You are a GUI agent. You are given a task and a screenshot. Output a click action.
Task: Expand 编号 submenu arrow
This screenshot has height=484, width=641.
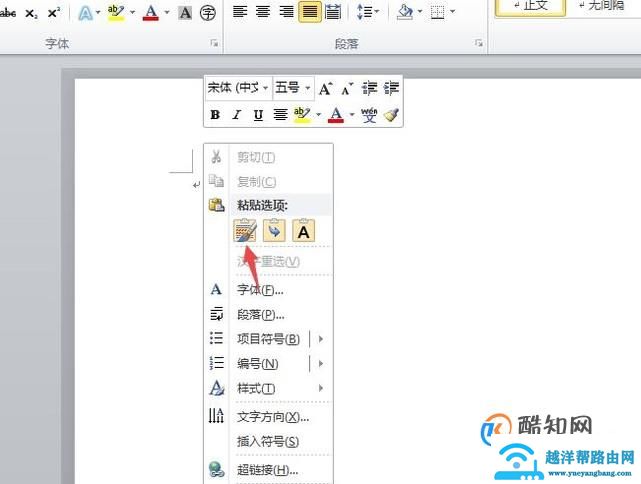point(321,363)
